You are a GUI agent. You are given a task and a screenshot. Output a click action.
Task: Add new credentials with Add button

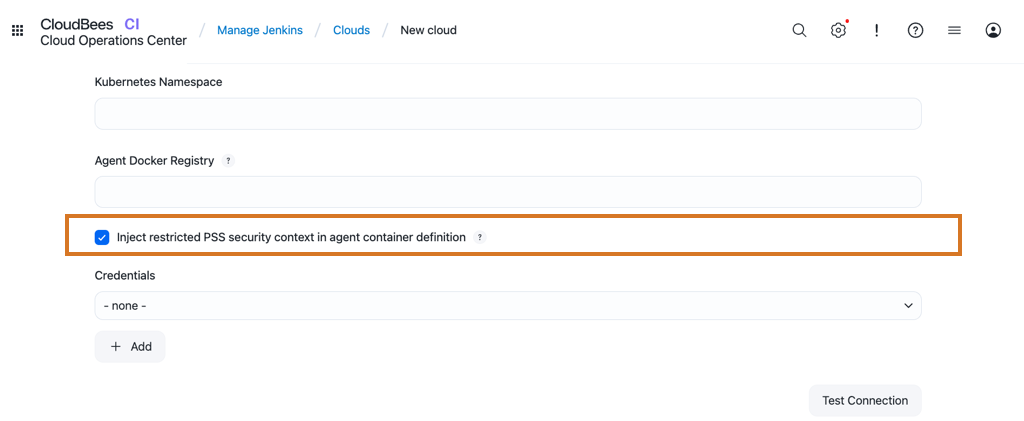coord(130,347)
